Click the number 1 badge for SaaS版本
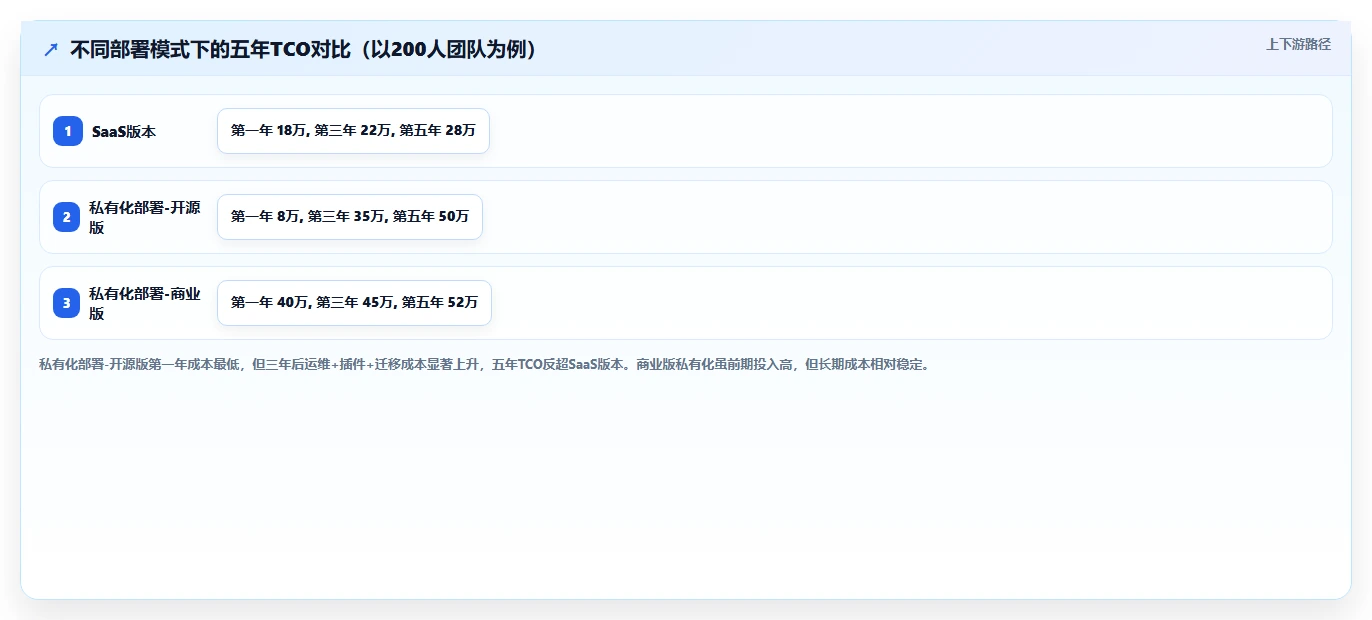This screenshot has width=1372, height=620. point(68,131)
